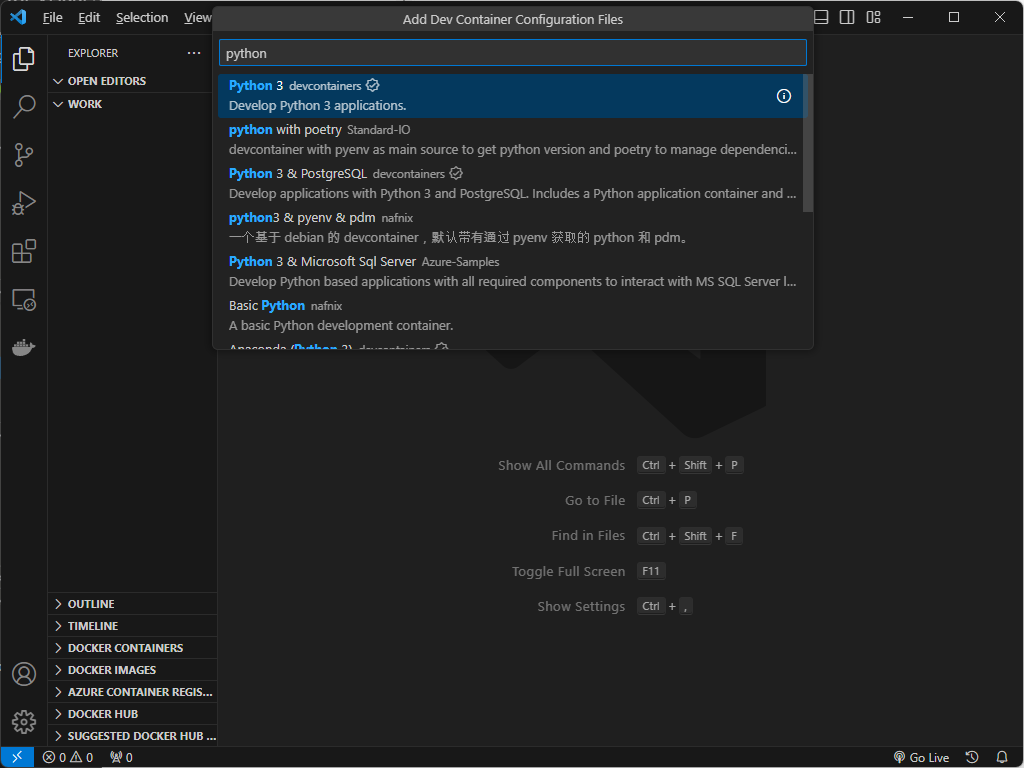Screen dimensions: 1024x768
Task: Start Go Live server
Action: 921,758
